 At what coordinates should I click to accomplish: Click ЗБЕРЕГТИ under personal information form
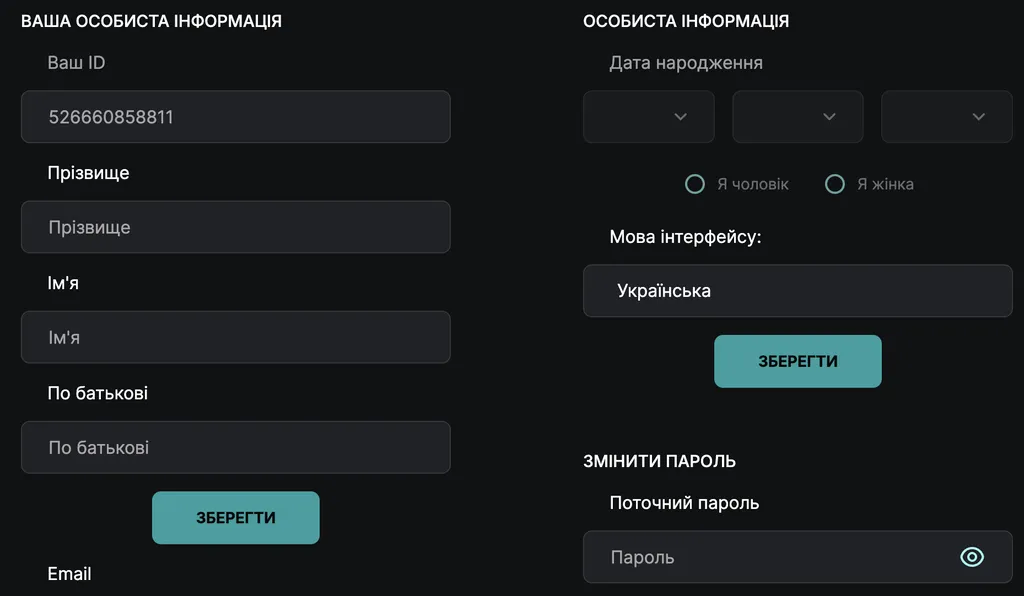point(235,517)
